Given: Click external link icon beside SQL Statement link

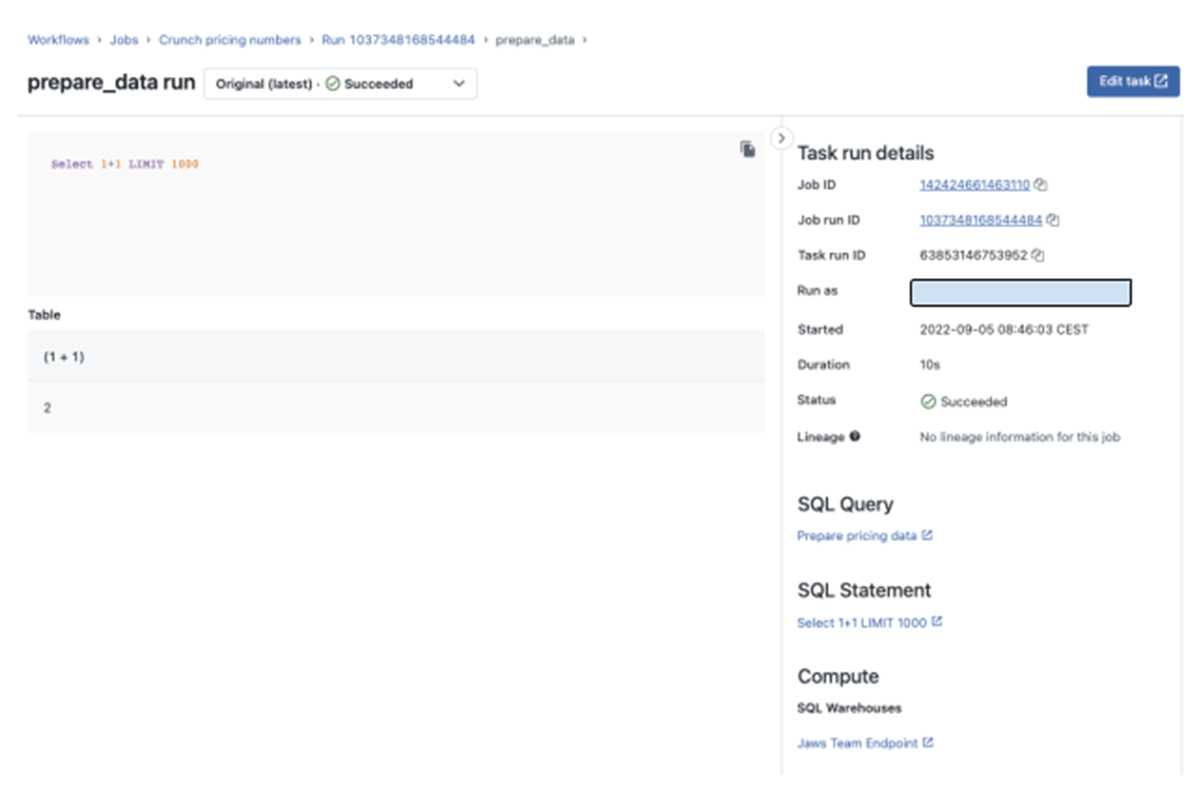Looking at the screenshot, I should click(x=937, y=622).
